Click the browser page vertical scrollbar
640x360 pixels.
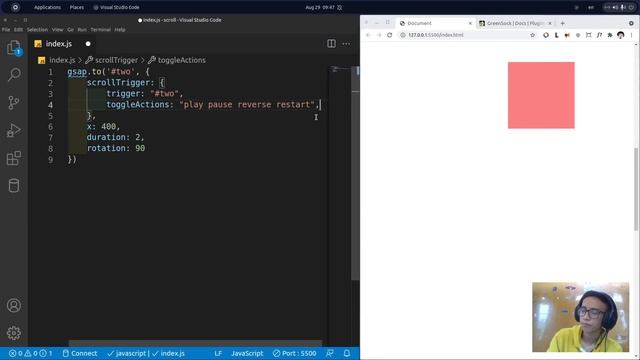(636, 189)
